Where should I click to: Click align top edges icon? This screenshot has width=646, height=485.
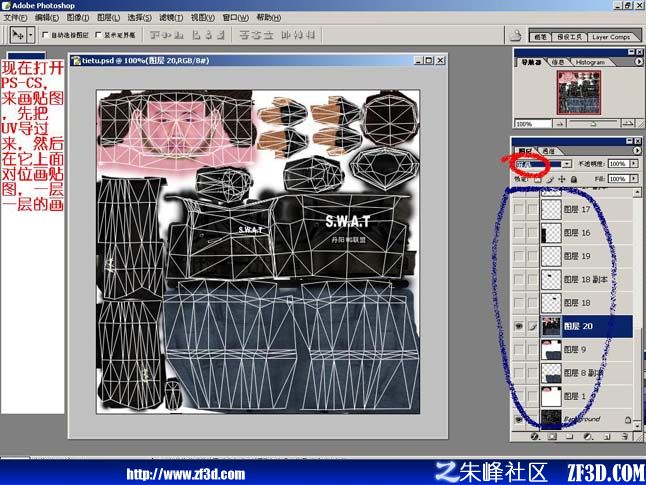[x=154, y=35]
